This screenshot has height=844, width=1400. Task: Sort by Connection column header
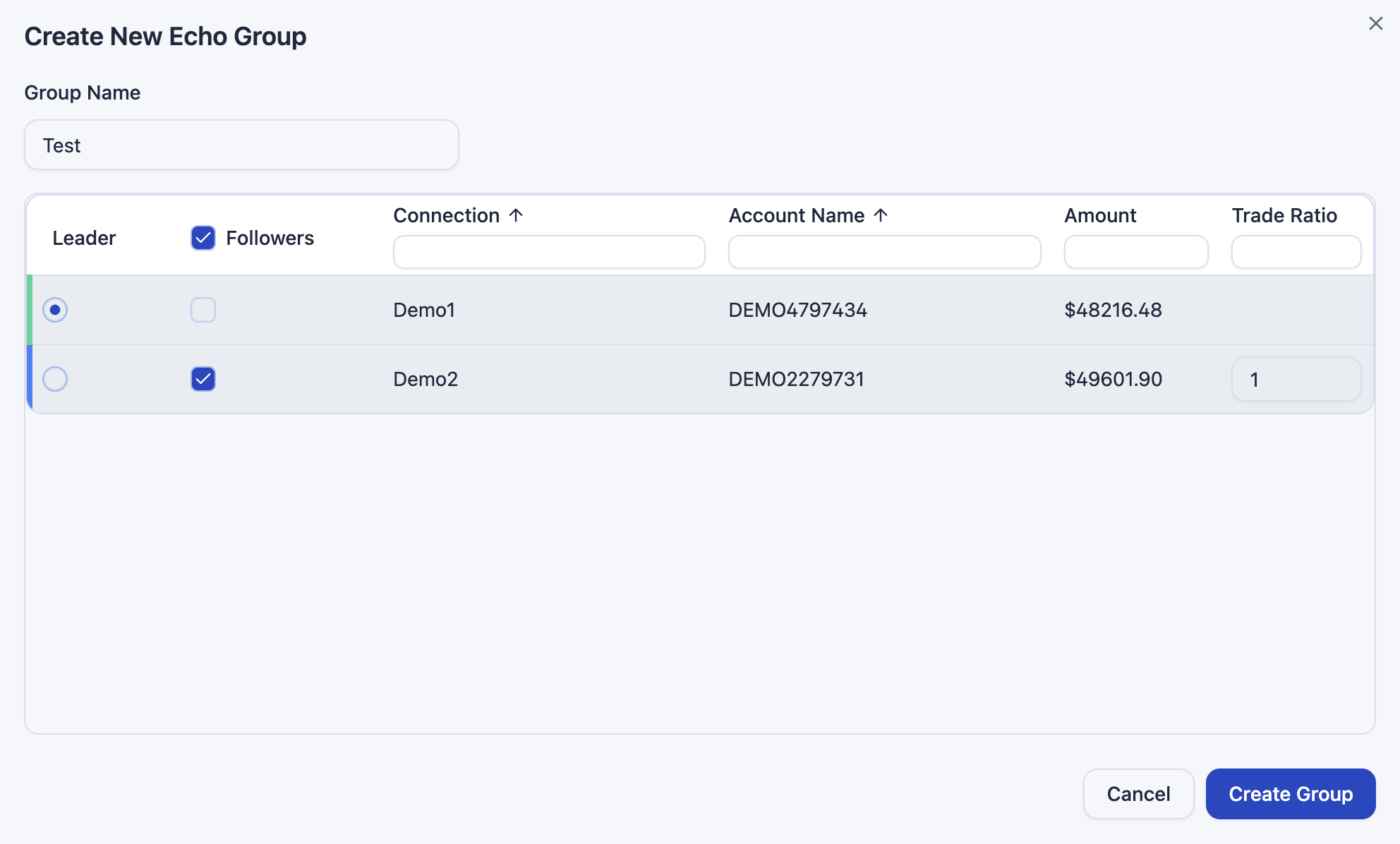click(x=447, y=215)
